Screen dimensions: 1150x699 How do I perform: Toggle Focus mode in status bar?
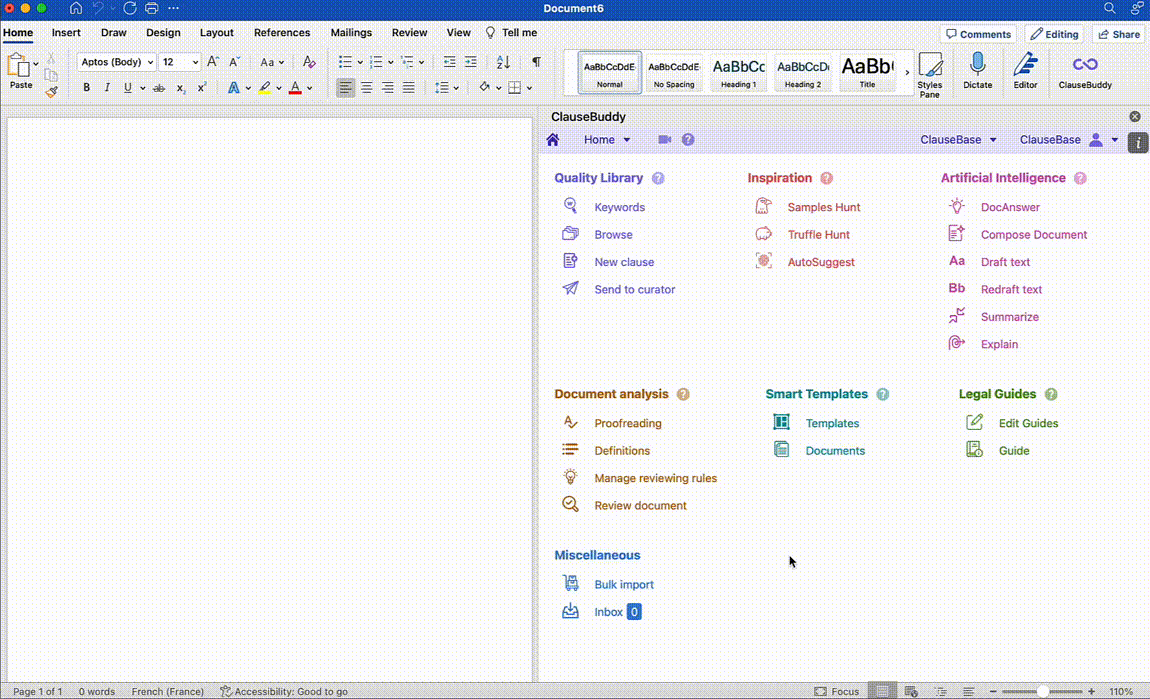coord(836,691)
